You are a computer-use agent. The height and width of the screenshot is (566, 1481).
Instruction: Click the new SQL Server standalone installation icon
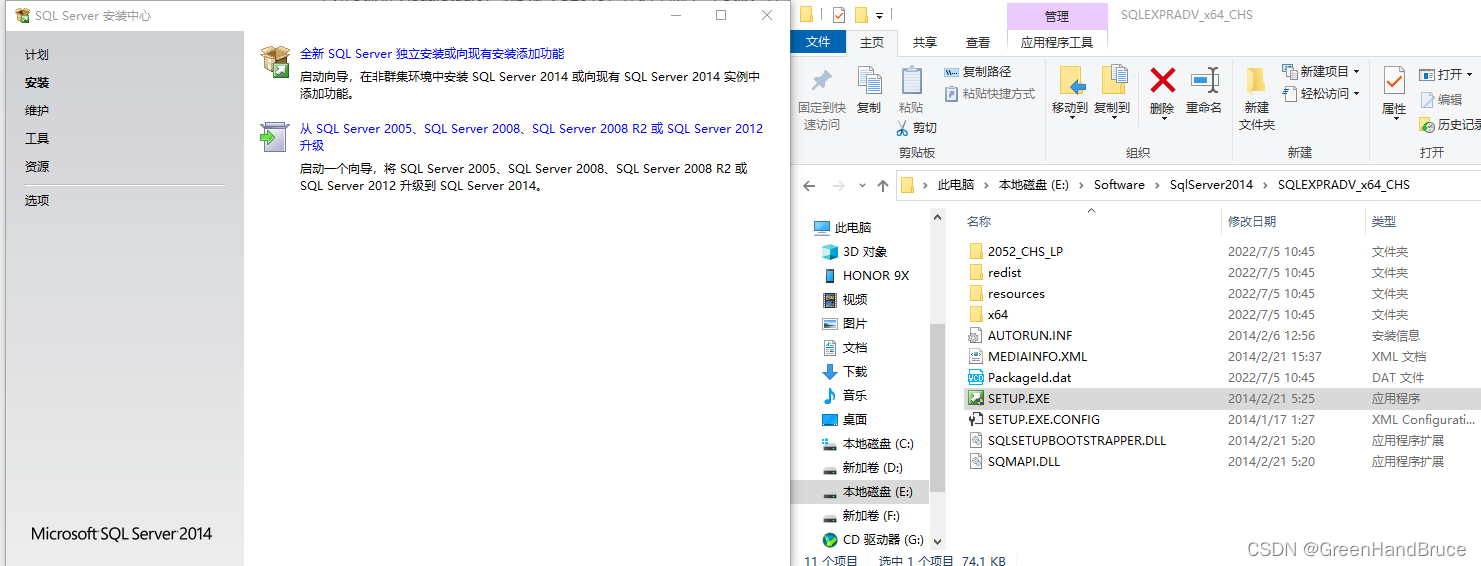click(x=275, y=61)
